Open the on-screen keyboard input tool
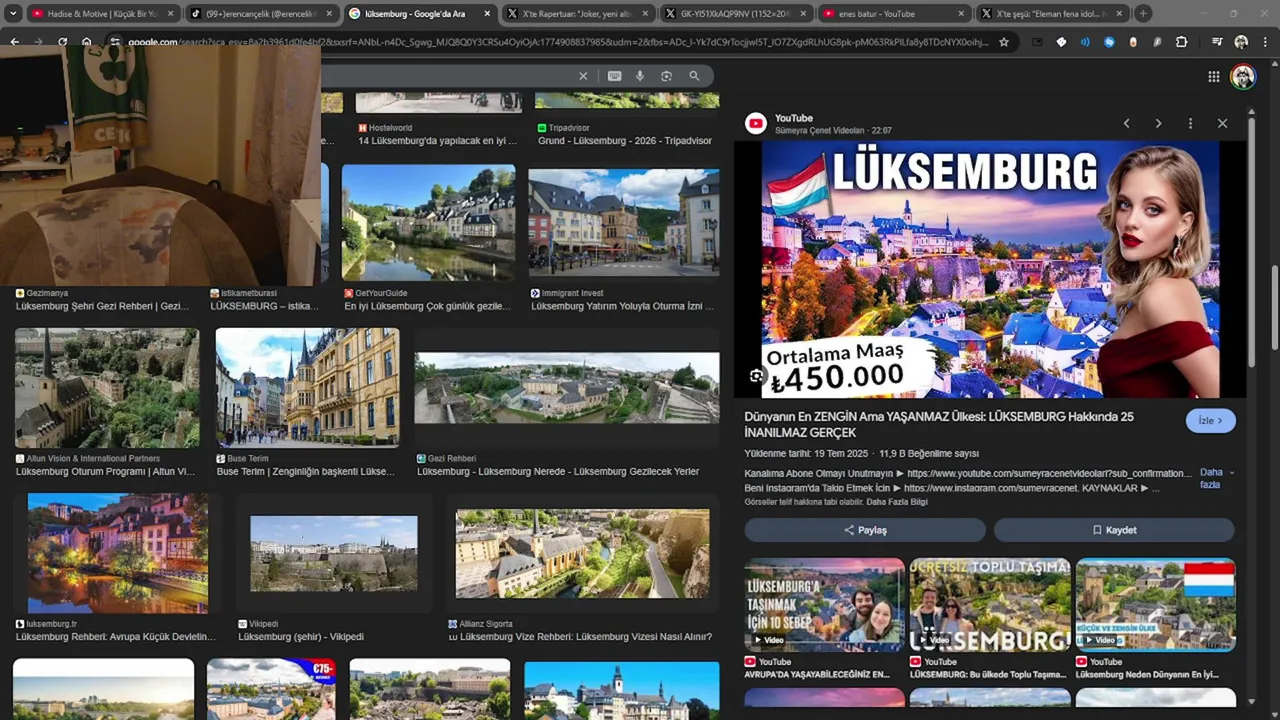The width and height of the screenshot is (1280, 720). [x=614, y=76]
